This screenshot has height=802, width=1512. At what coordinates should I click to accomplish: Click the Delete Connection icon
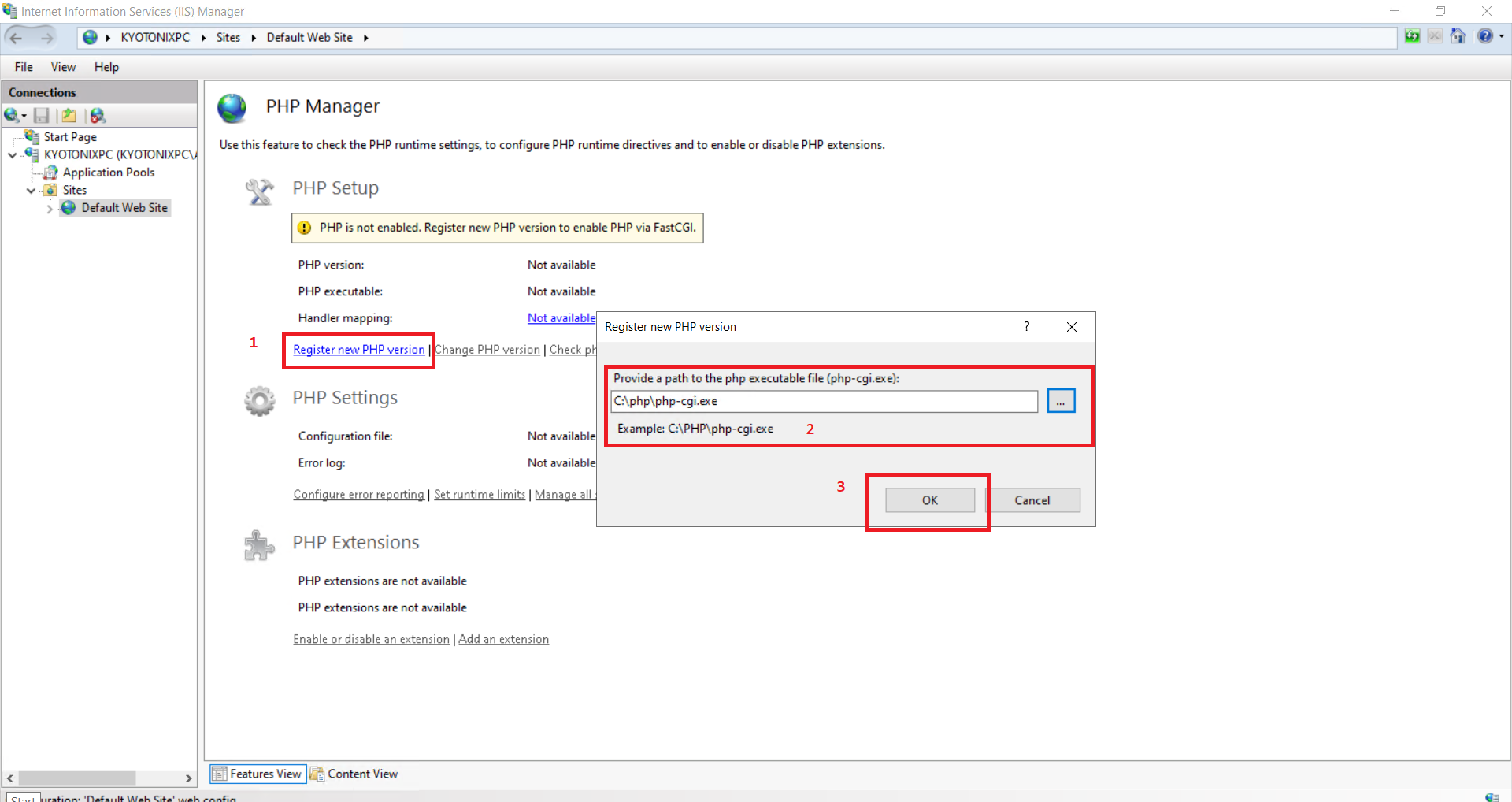[x=98, y=116]
